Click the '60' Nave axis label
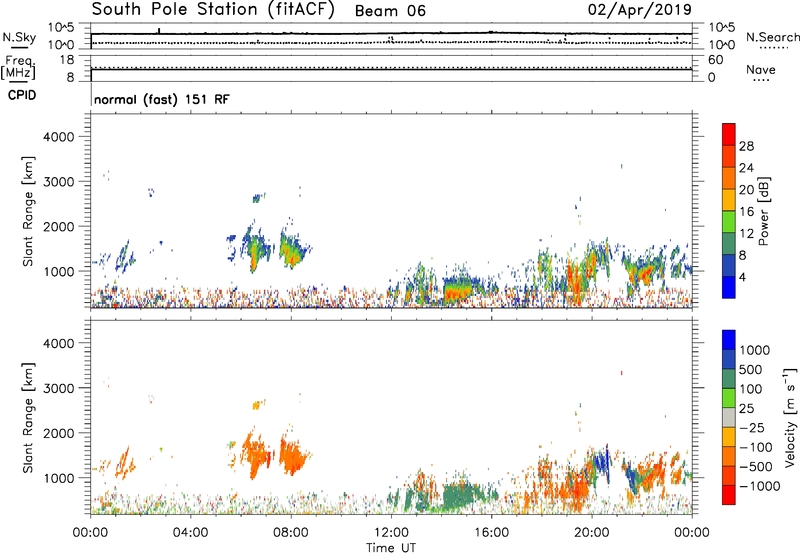The width and height of the screenshot is (800, 554). tap(716, 60)
